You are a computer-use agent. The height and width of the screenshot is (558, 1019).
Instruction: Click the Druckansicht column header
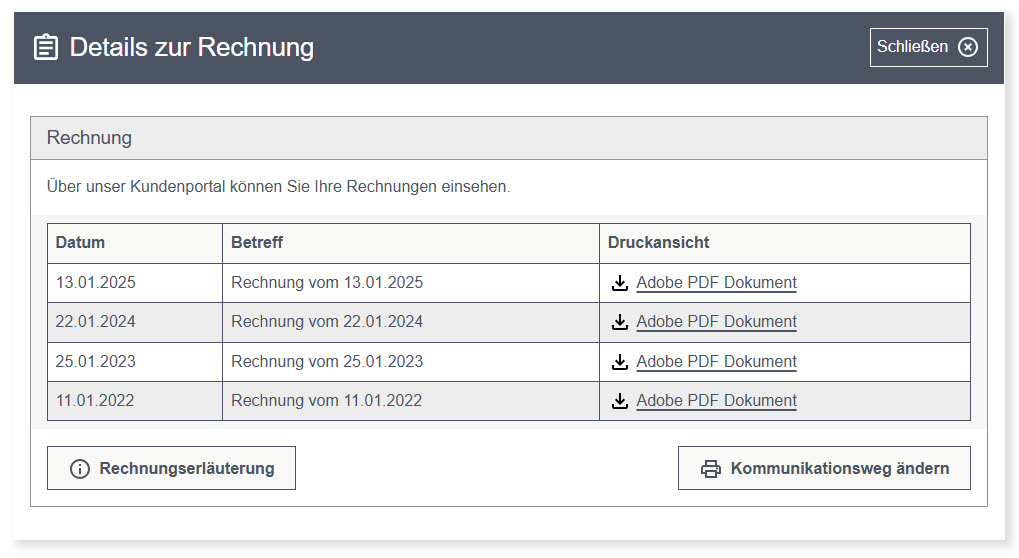point(658,243)
